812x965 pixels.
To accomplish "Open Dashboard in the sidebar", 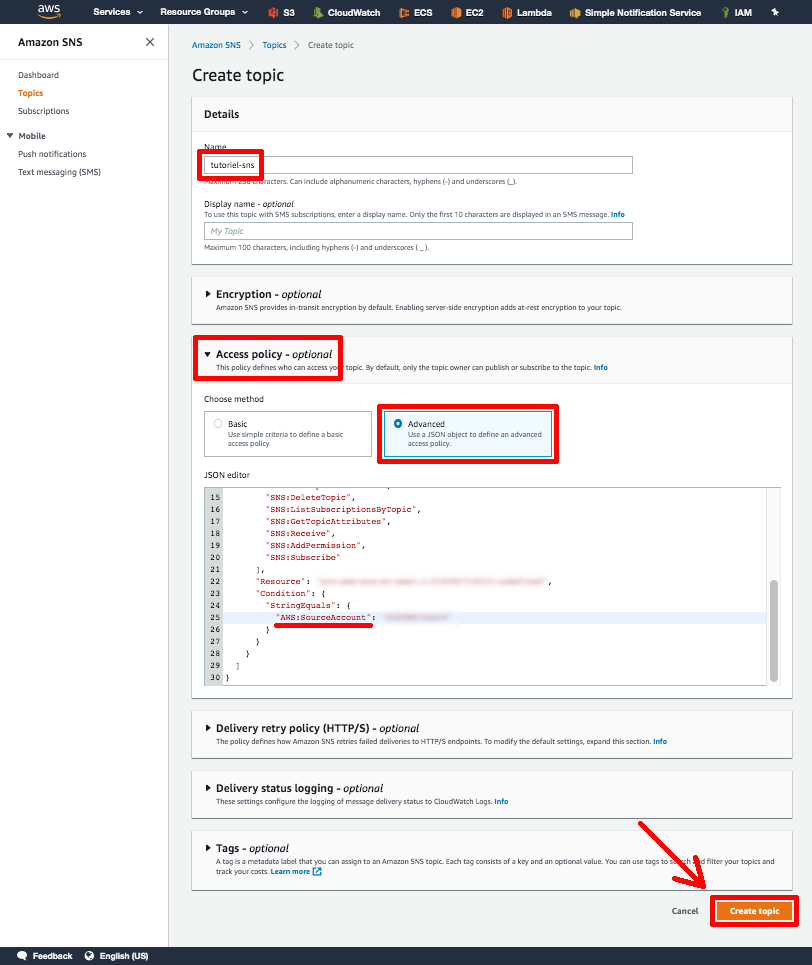I will click(38, 75).
